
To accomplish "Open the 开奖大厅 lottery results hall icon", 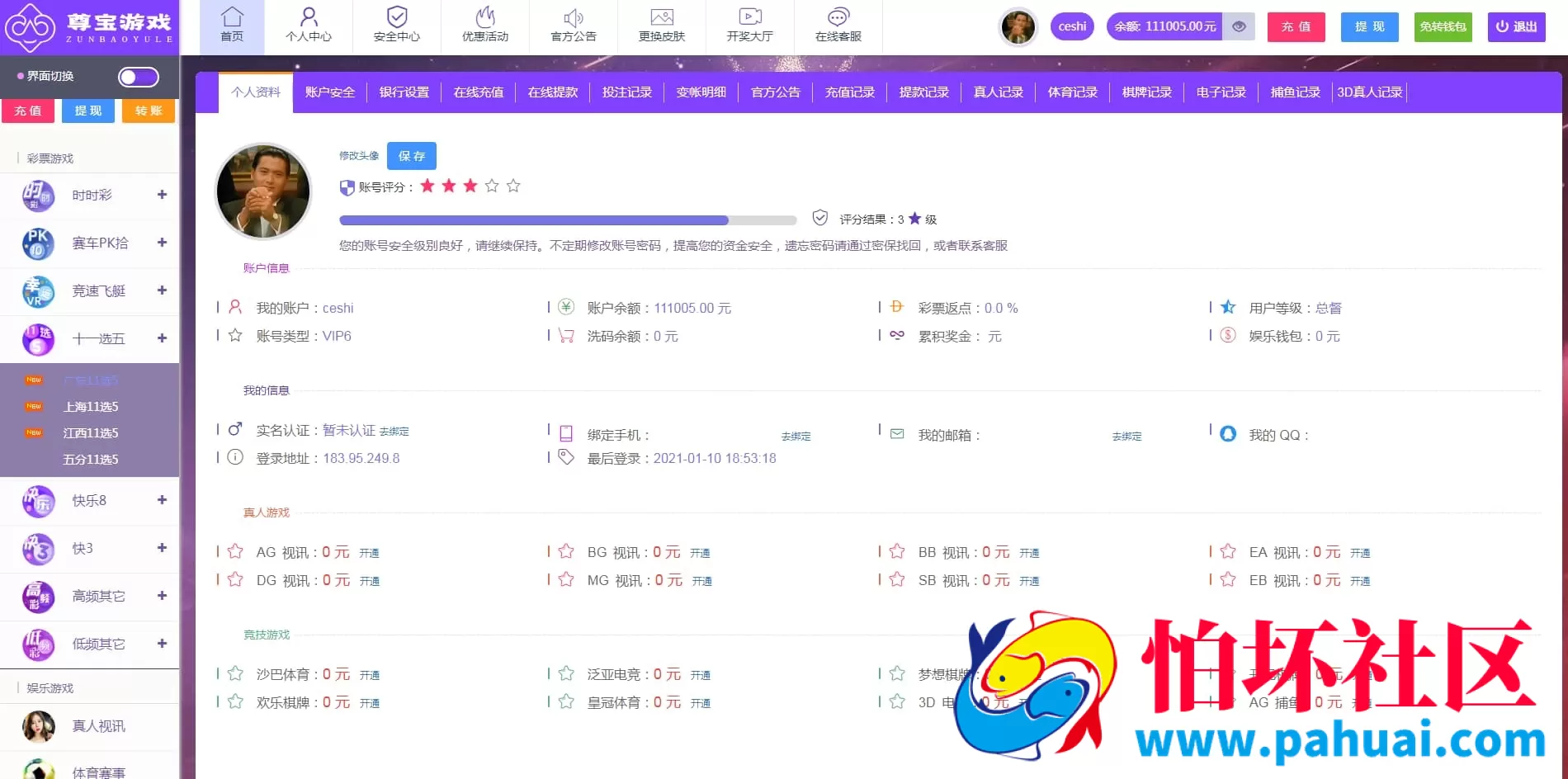I will pos(749,25).
